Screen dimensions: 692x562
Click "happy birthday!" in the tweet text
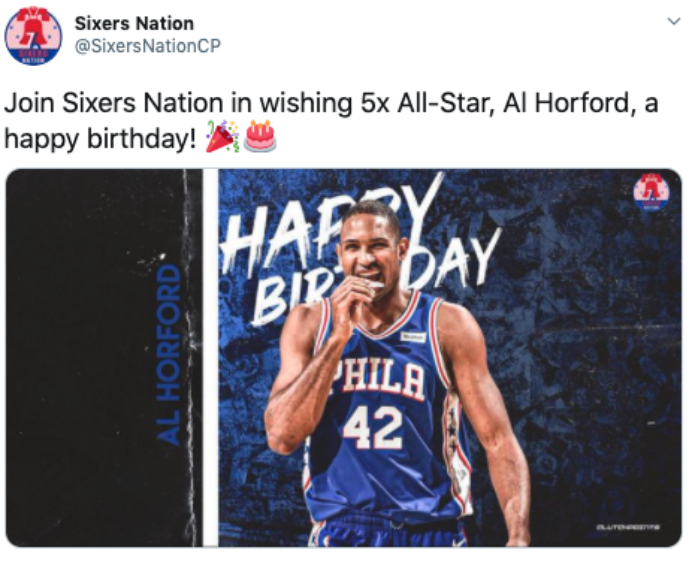(101, 138)
